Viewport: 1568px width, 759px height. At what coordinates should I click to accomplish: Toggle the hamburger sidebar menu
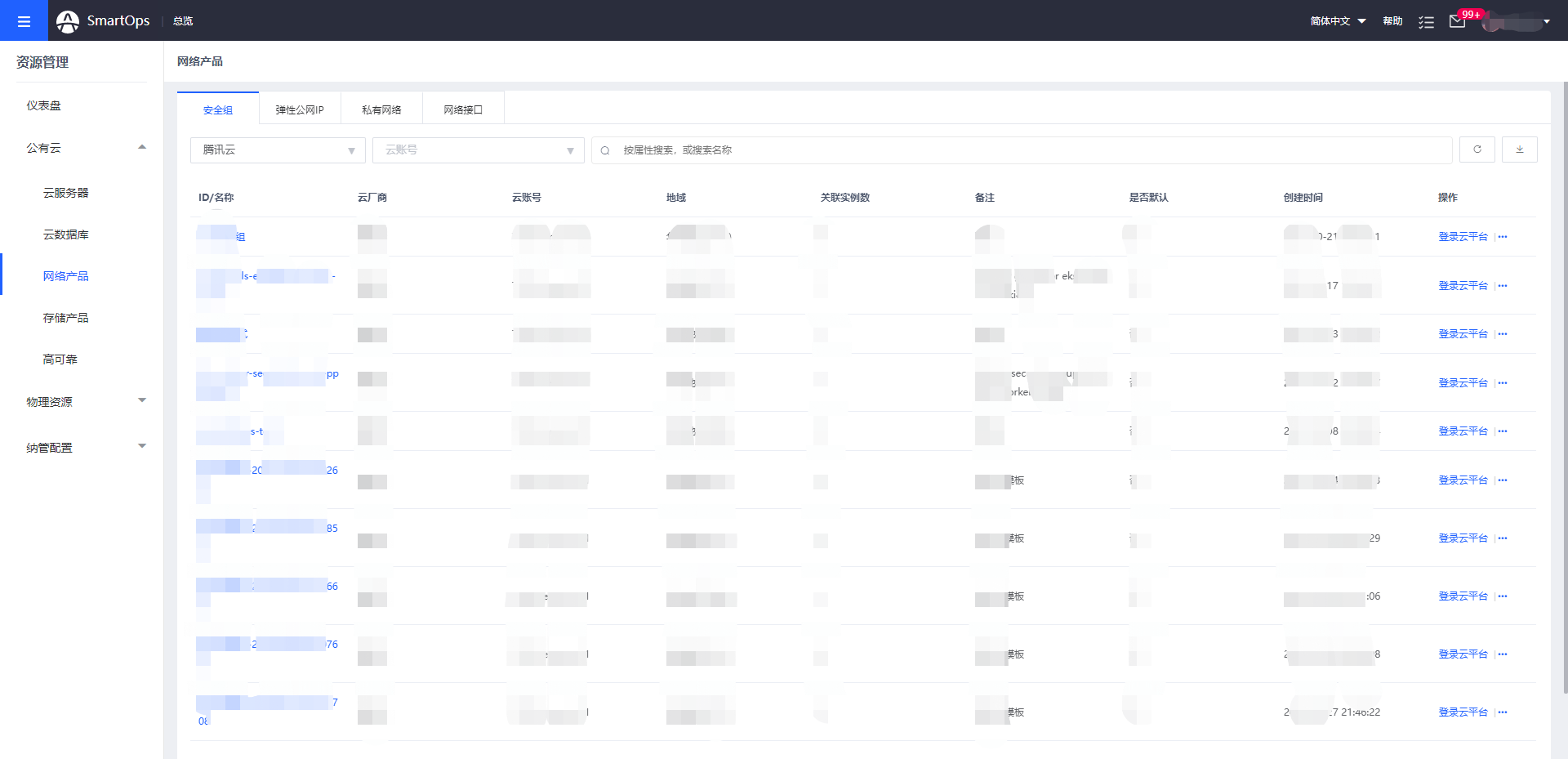(x=24, y=20)
